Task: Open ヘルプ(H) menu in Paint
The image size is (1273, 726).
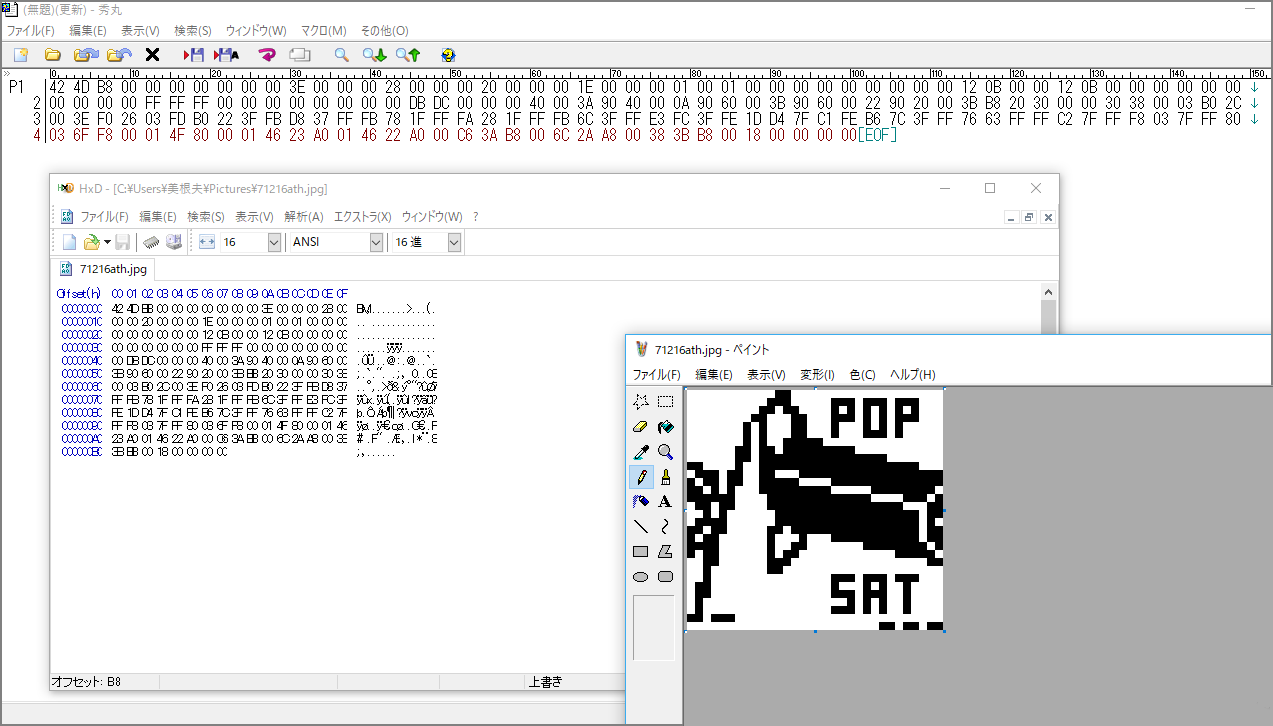Action: click(912, 375)
